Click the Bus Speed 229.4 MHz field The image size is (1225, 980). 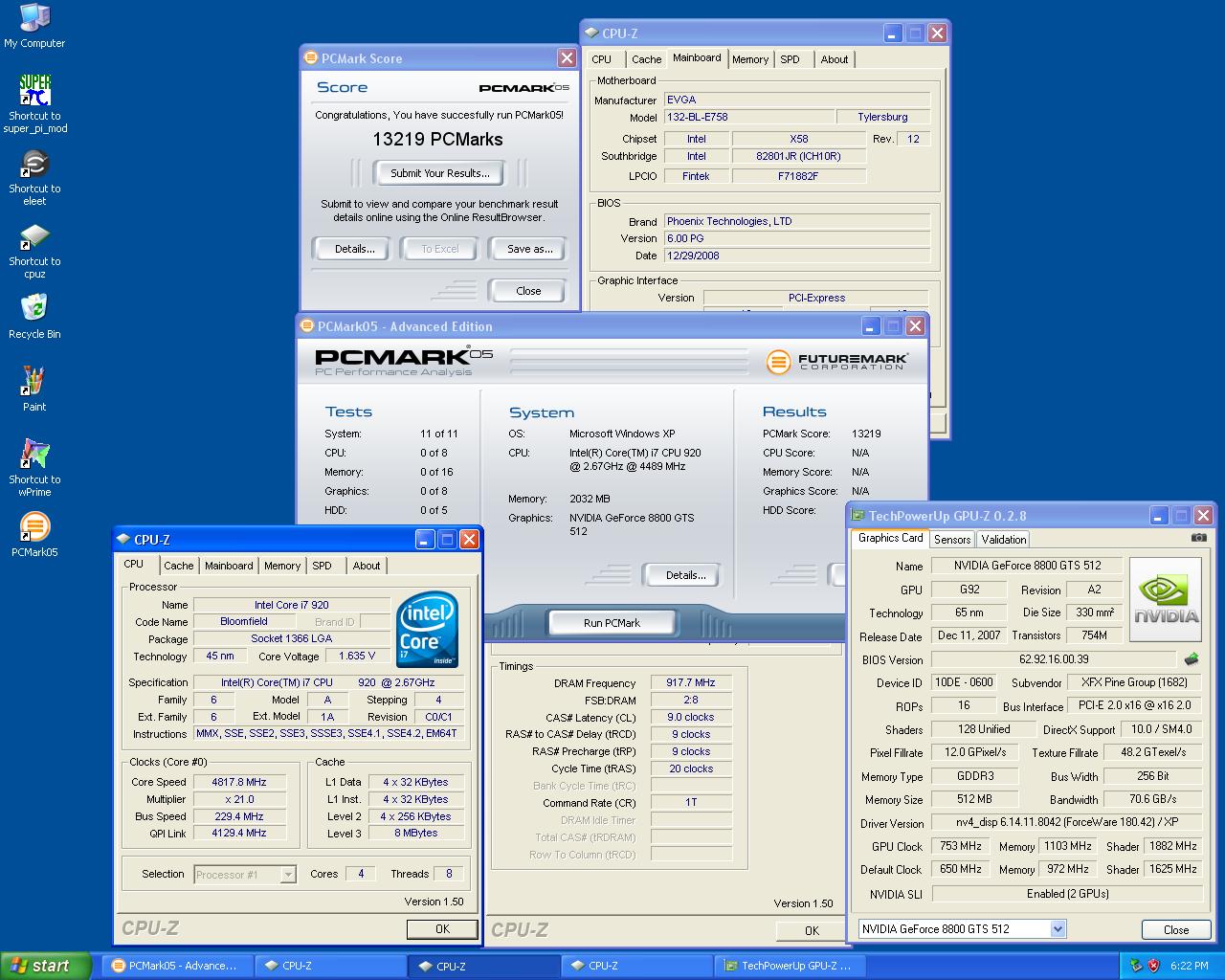click(x=239, y=816)
